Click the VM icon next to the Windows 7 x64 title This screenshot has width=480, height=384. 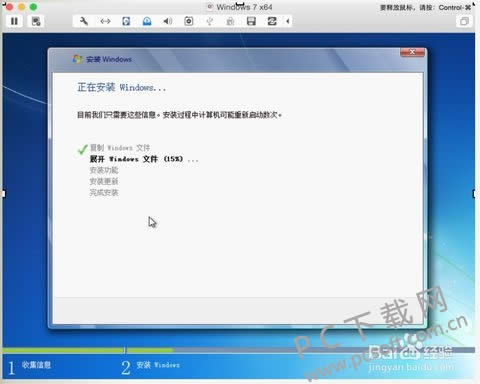tap(210, 7)
